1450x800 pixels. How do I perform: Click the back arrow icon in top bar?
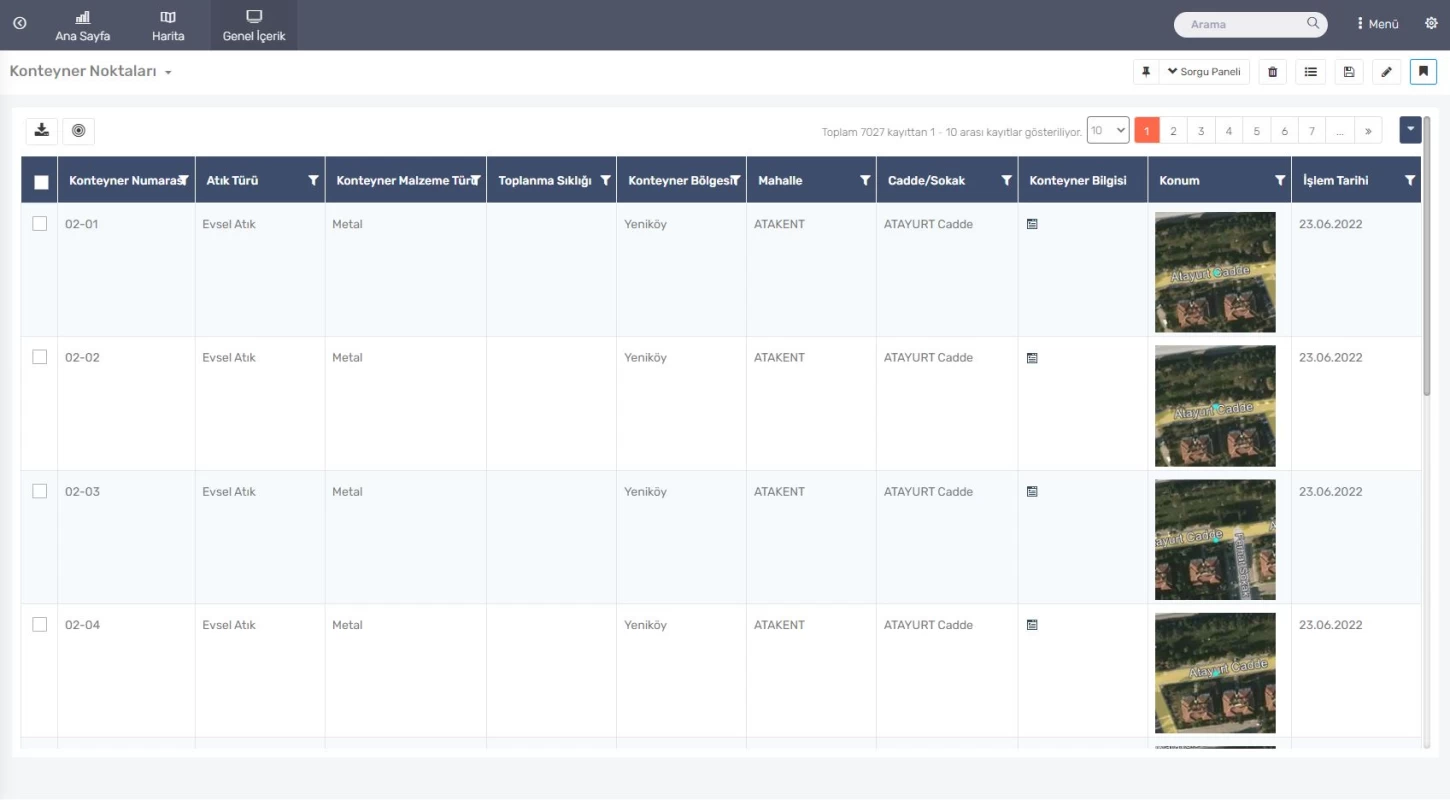(x=19, y=23)
